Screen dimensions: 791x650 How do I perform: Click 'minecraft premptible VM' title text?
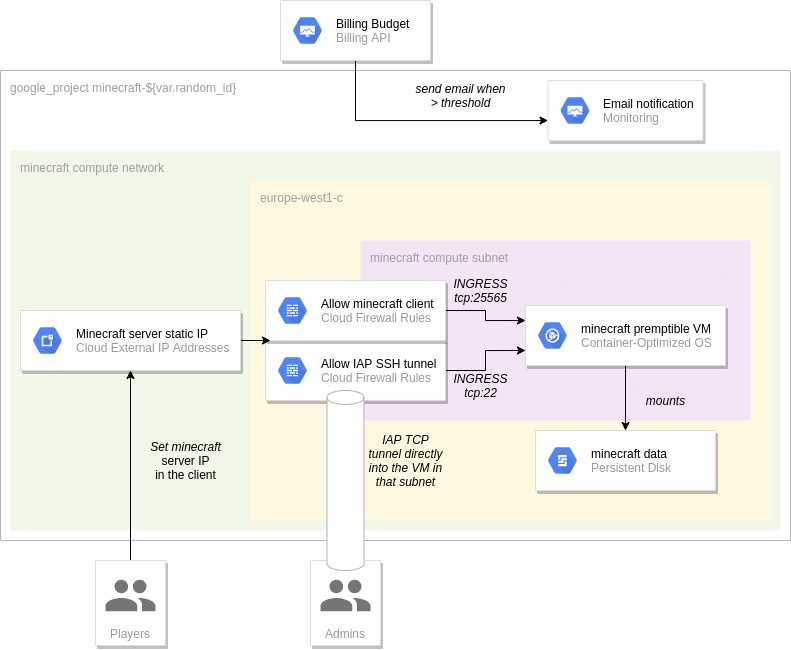coord(646,329)
